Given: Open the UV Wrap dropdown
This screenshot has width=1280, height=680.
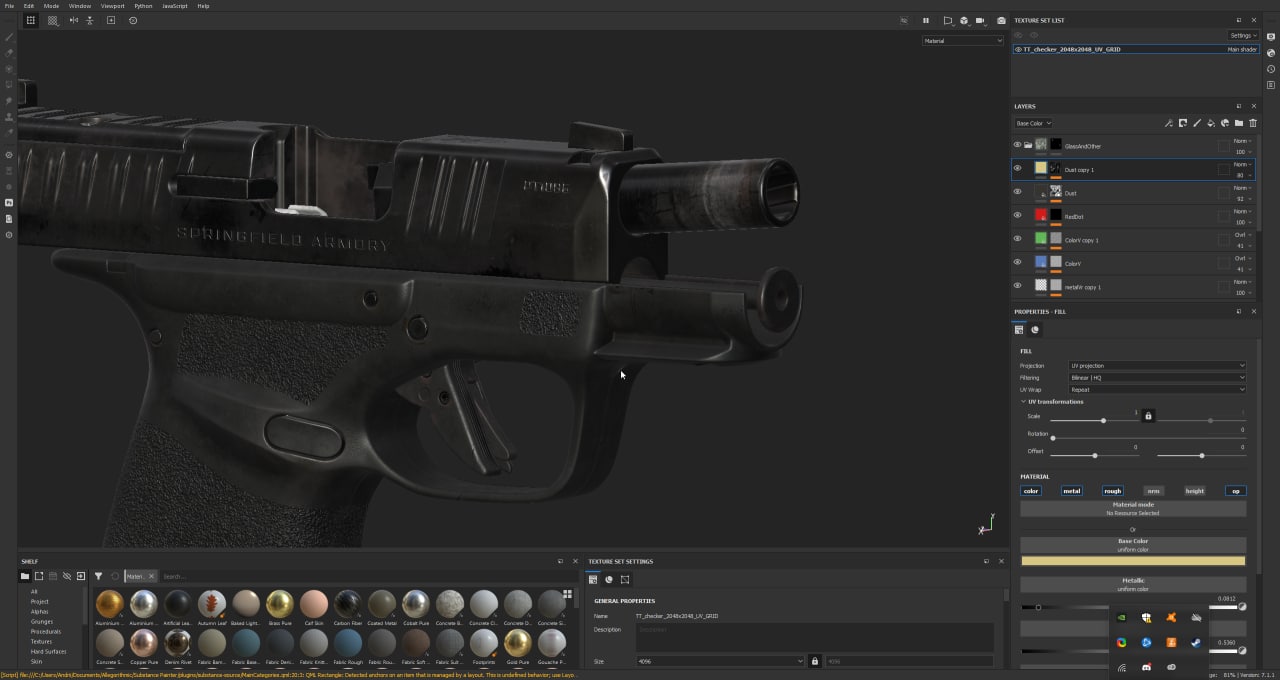Looking at the screenshot, I should (1157, 390).
